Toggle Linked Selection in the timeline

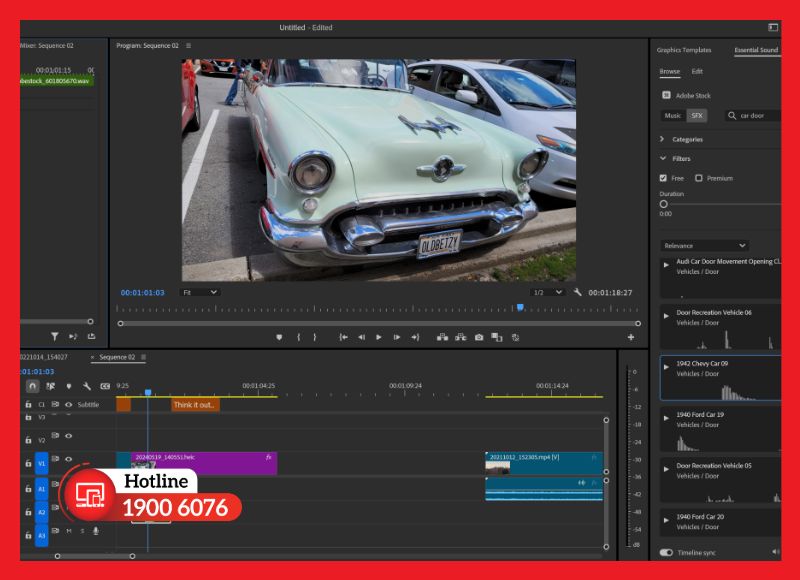pyautogui.click(x=51, y=386)
